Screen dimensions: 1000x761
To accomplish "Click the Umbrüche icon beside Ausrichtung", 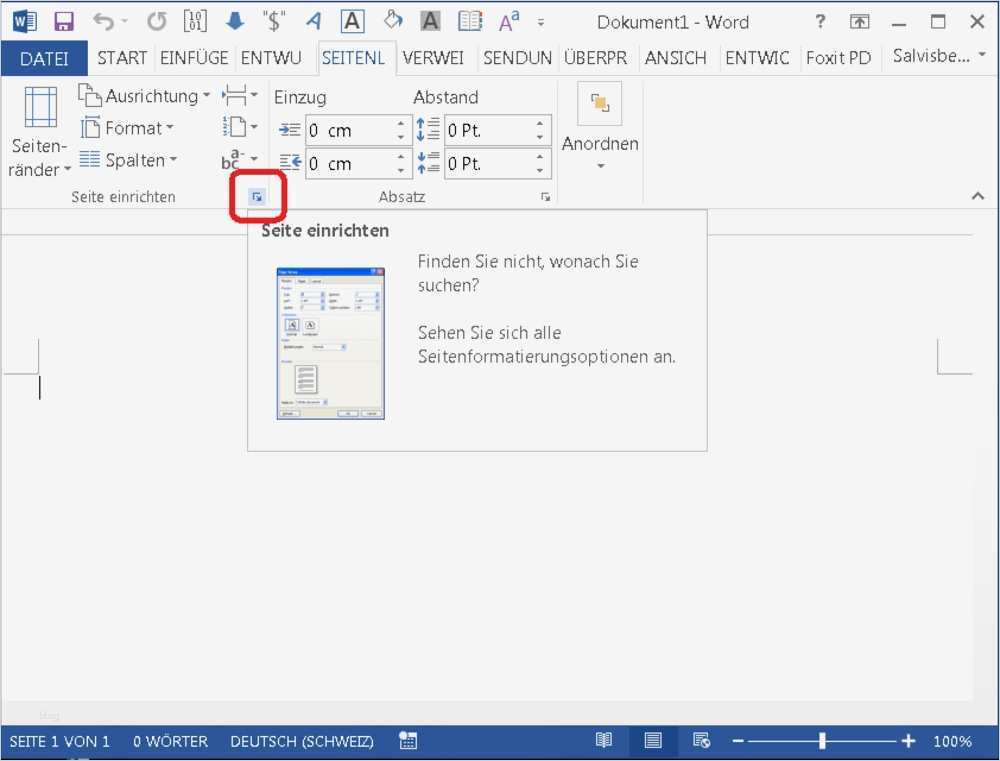I will (238, 96).
